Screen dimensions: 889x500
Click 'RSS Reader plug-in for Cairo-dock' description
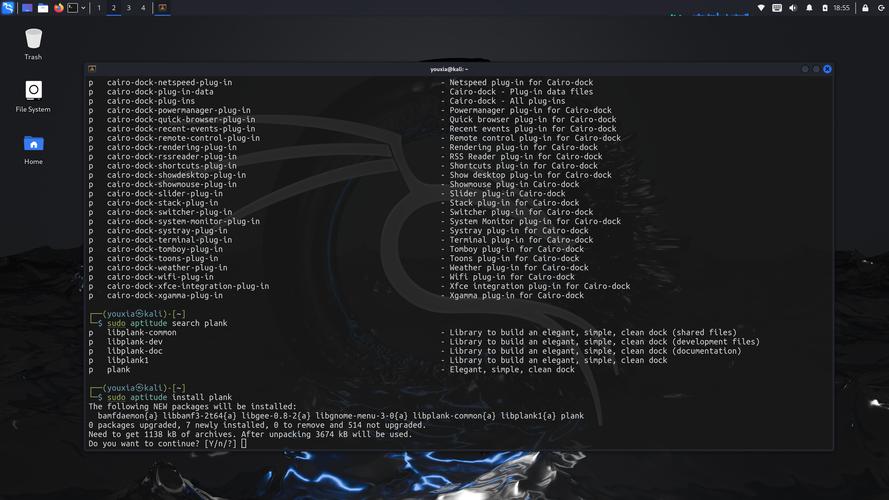point(526,156)
